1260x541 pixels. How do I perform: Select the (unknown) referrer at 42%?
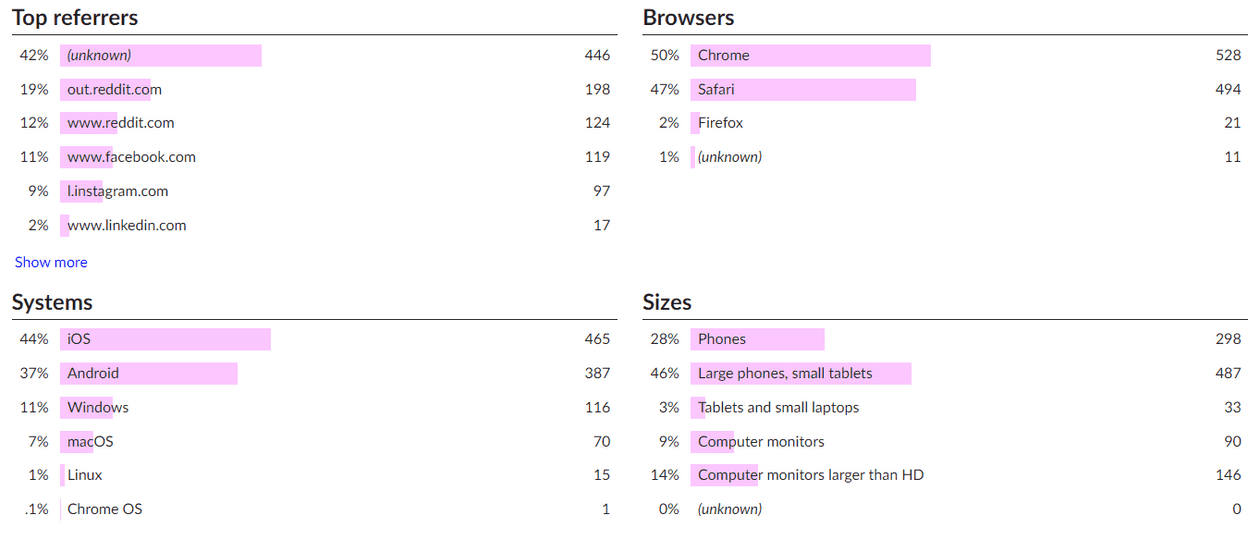[x=99, y=55]
